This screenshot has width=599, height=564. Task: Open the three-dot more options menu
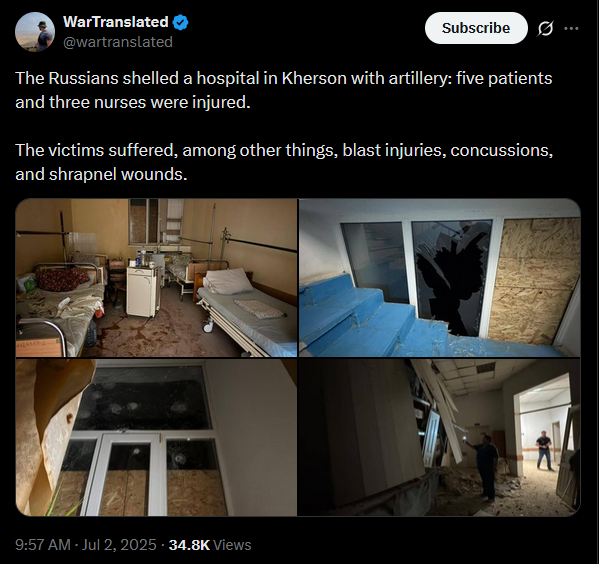tap(571, 28)
